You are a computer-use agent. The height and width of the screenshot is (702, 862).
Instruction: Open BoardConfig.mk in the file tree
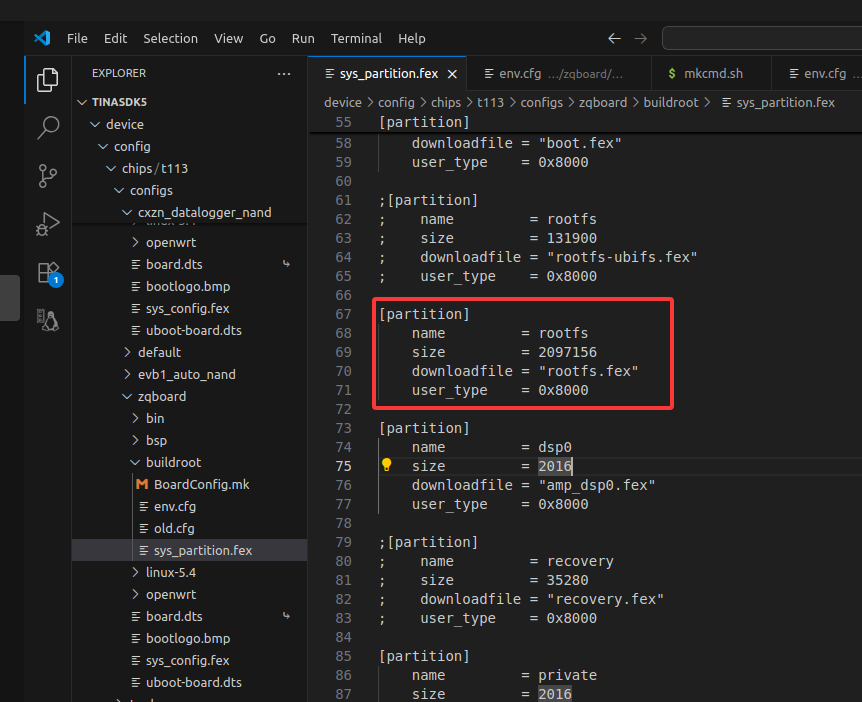tap(201, 484)
